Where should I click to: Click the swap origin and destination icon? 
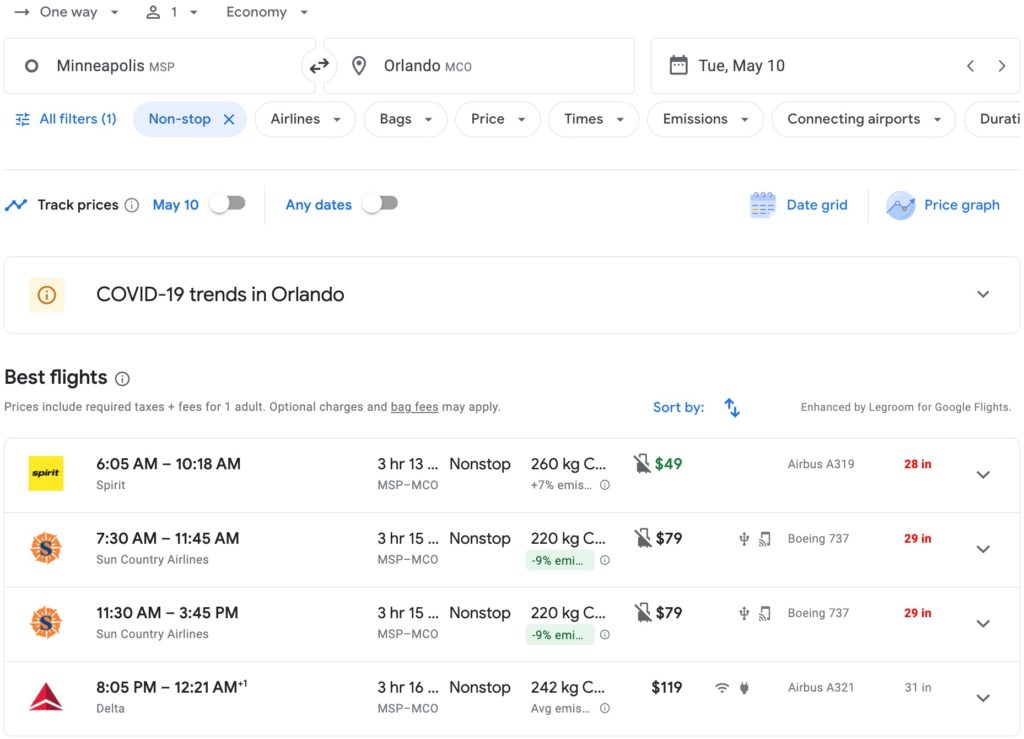point(318,65)
